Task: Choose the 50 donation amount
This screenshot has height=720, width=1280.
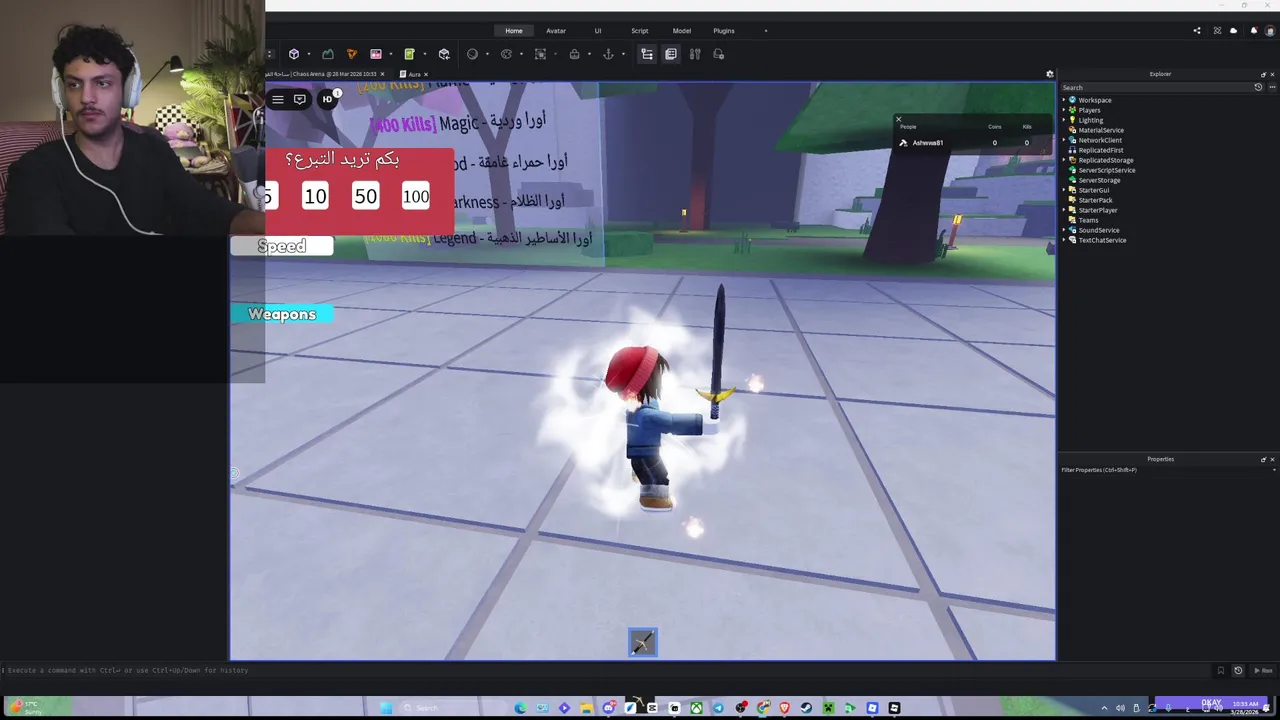Action: point(365,196)
